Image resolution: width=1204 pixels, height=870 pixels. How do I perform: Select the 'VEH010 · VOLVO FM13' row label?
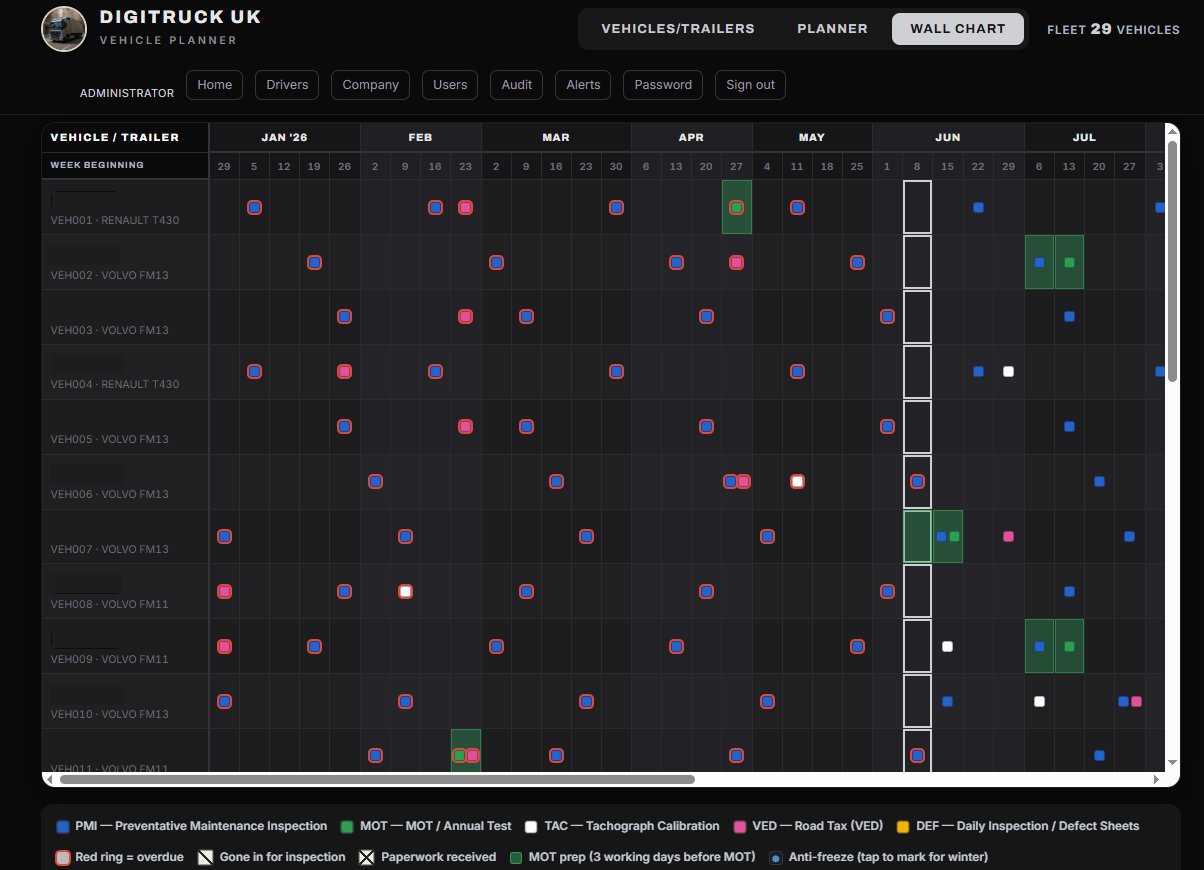[x=109, y=714]
